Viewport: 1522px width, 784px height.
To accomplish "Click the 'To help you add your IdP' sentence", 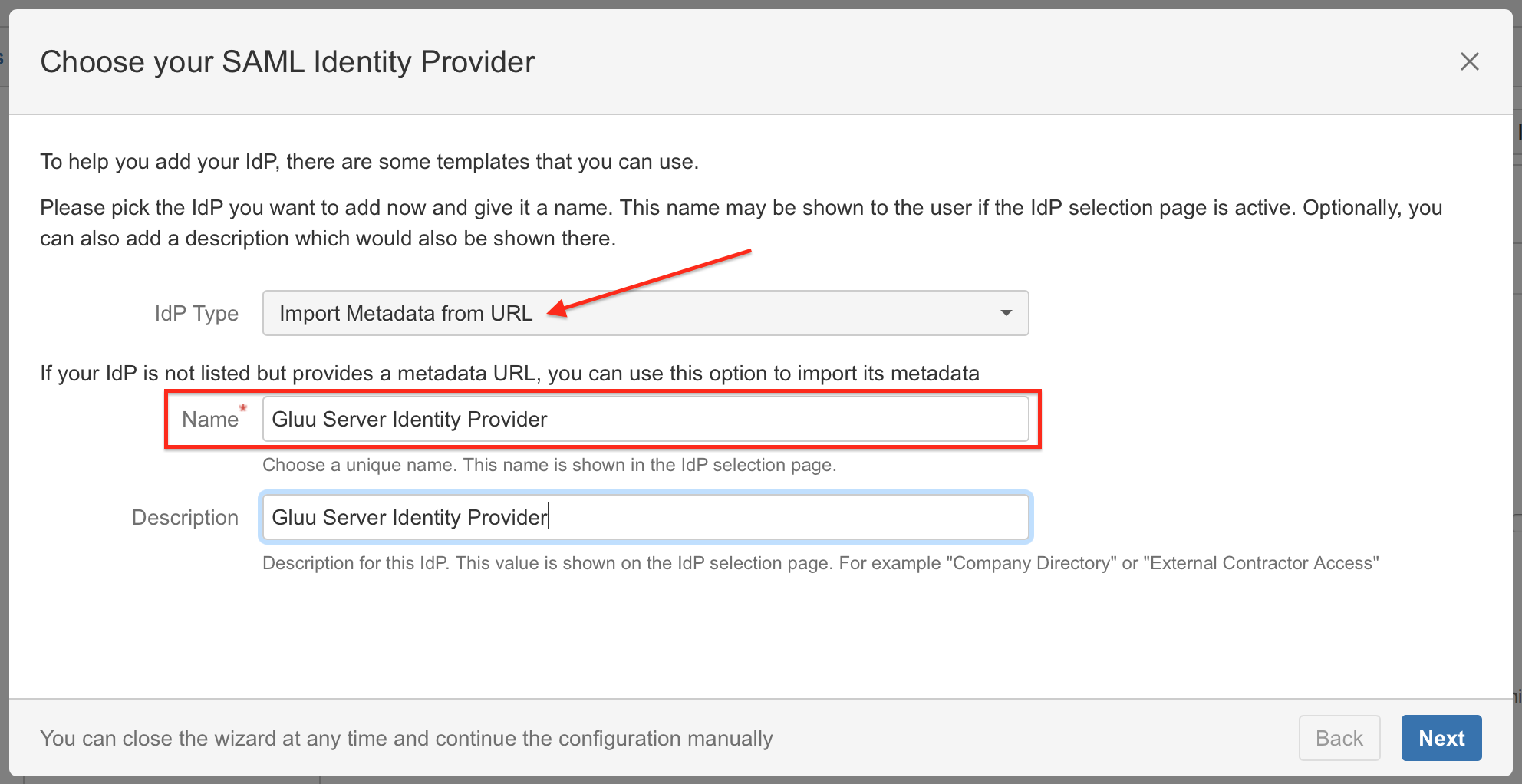I will (369, 162).
